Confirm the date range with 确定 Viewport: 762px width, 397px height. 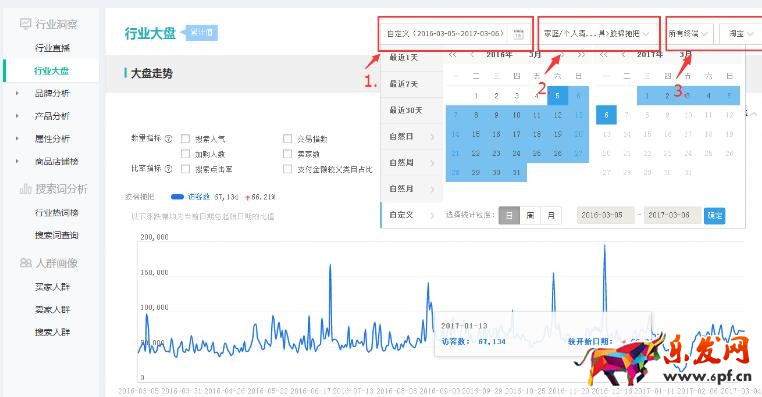(x=714, y=215)
